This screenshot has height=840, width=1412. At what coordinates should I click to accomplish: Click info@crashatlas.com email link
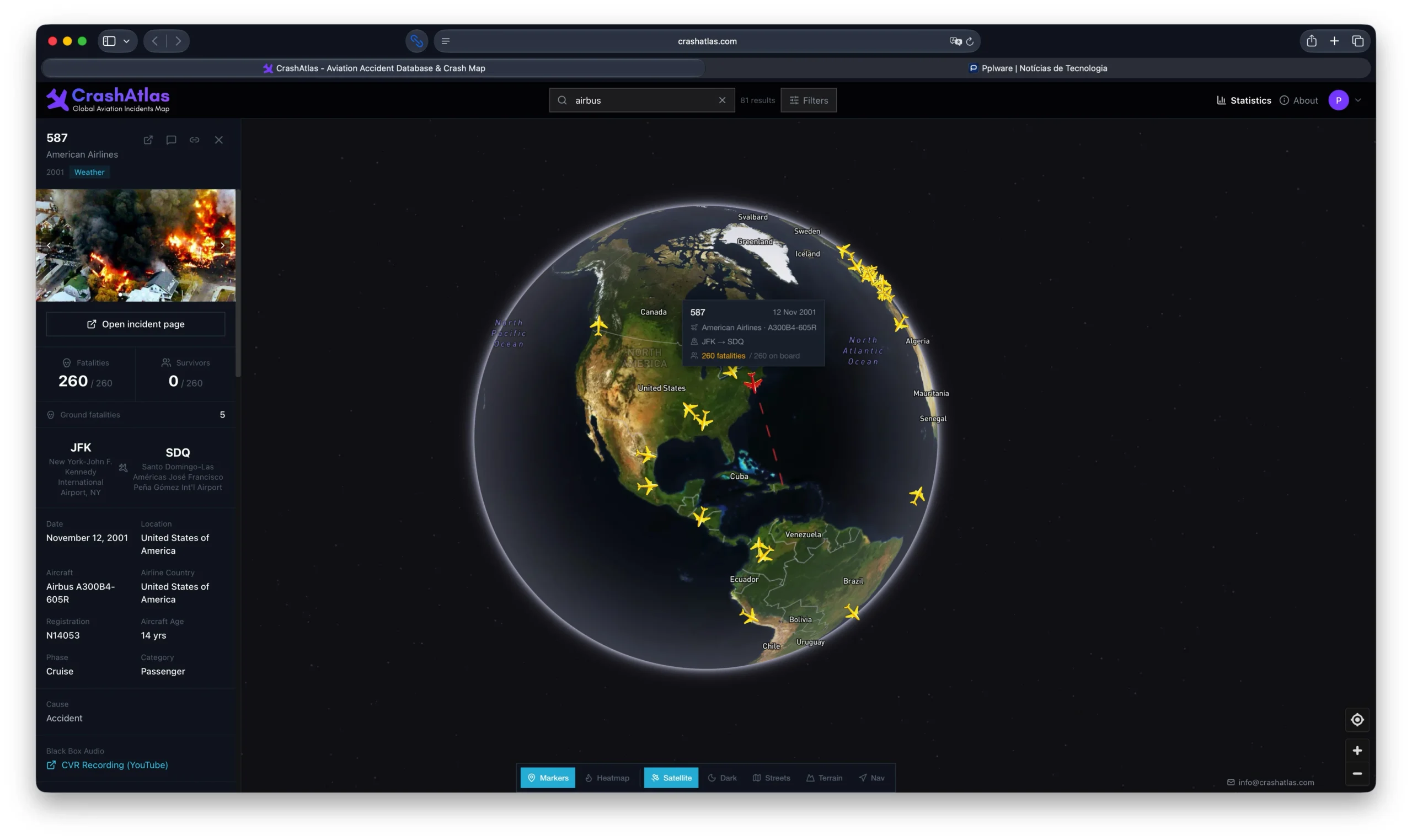click(1270, 783)
